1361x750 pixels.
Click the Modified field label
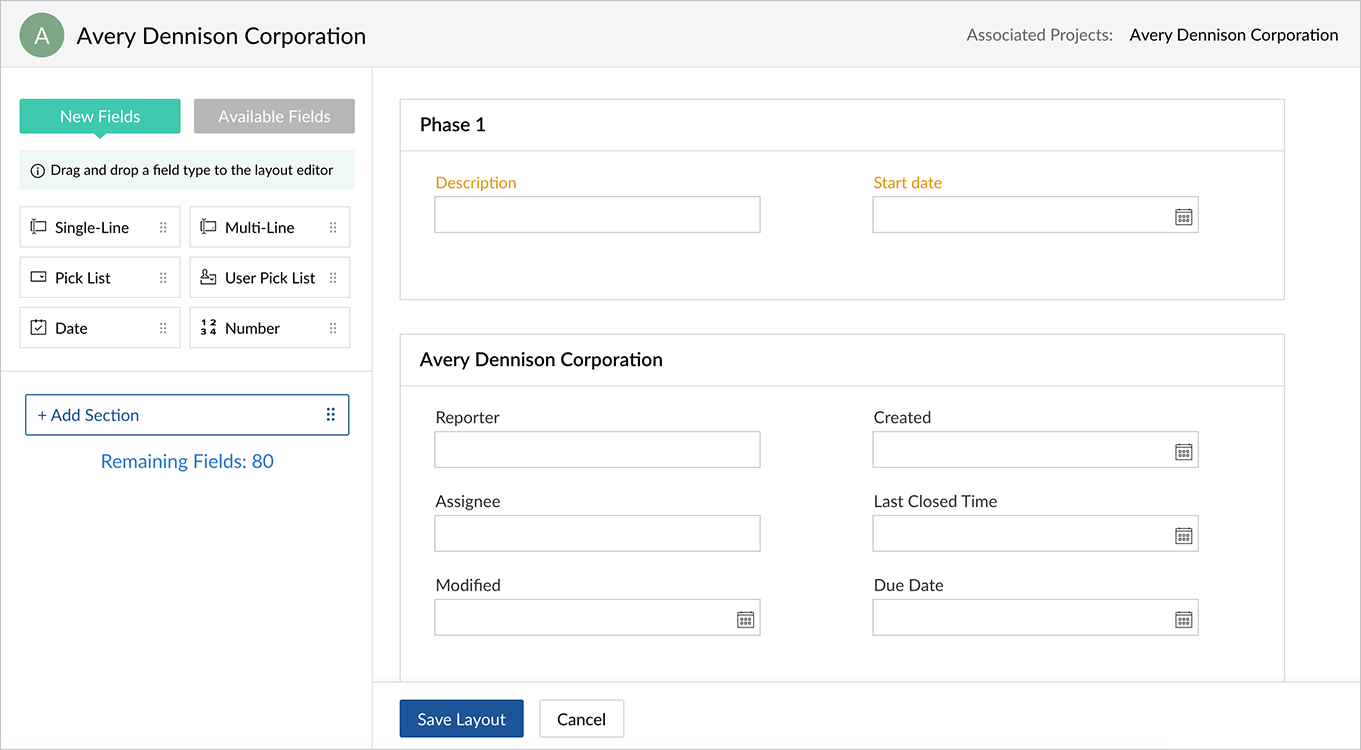pos(468,586)
